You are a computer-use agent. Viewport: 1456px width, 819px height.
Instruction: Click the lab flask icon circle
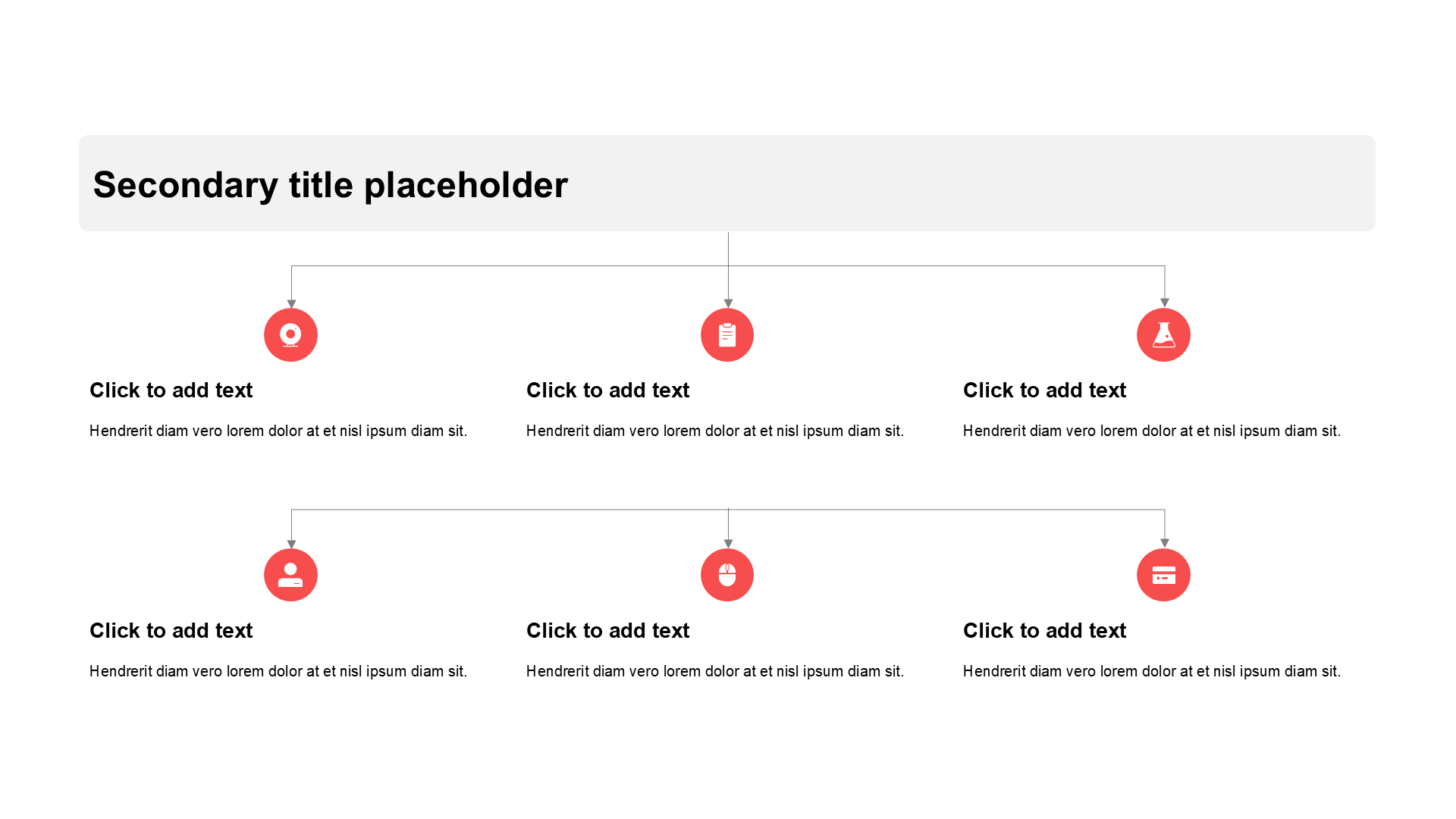click(1163, 334)
